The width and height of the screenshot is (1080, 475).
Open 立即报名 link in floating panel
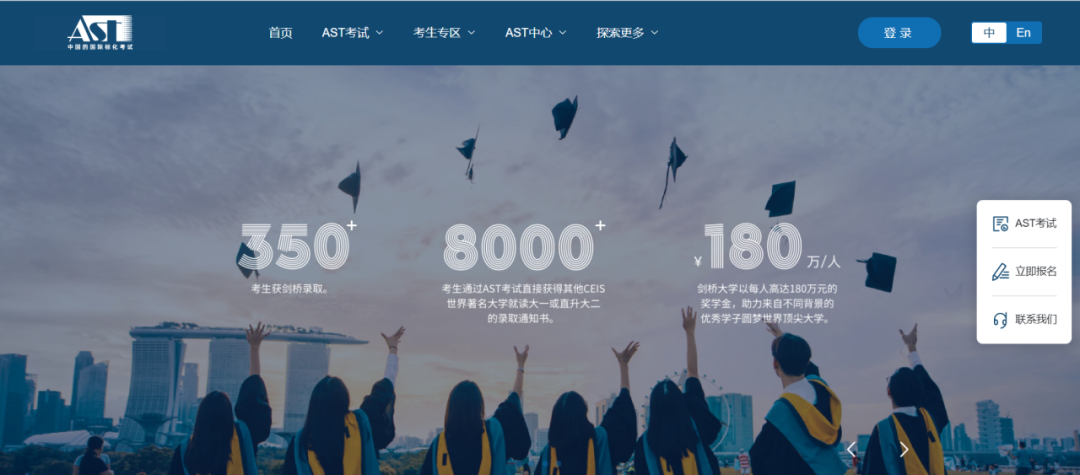coord(1035,271)
